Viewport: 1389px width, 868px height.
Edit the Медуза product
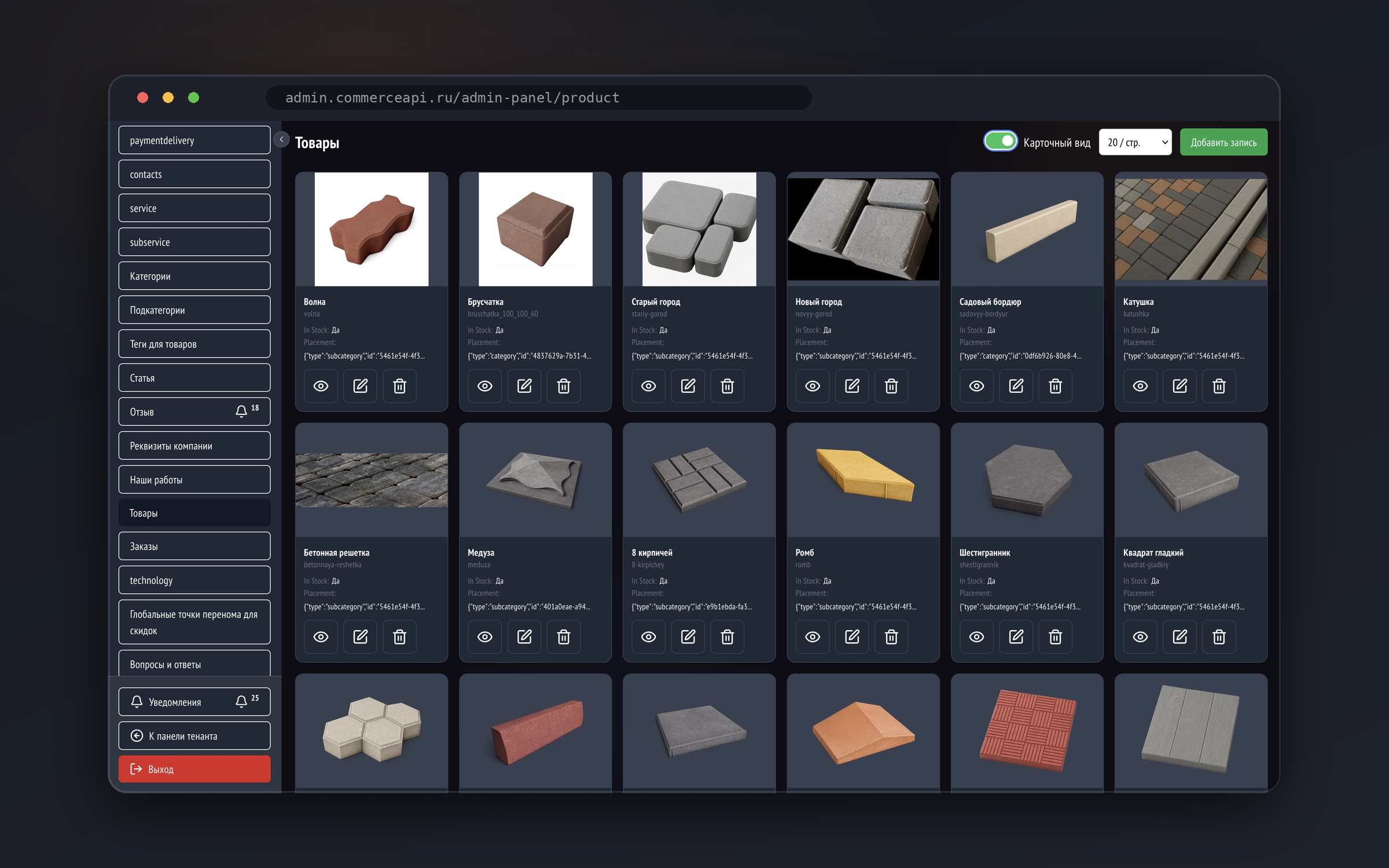524,637
